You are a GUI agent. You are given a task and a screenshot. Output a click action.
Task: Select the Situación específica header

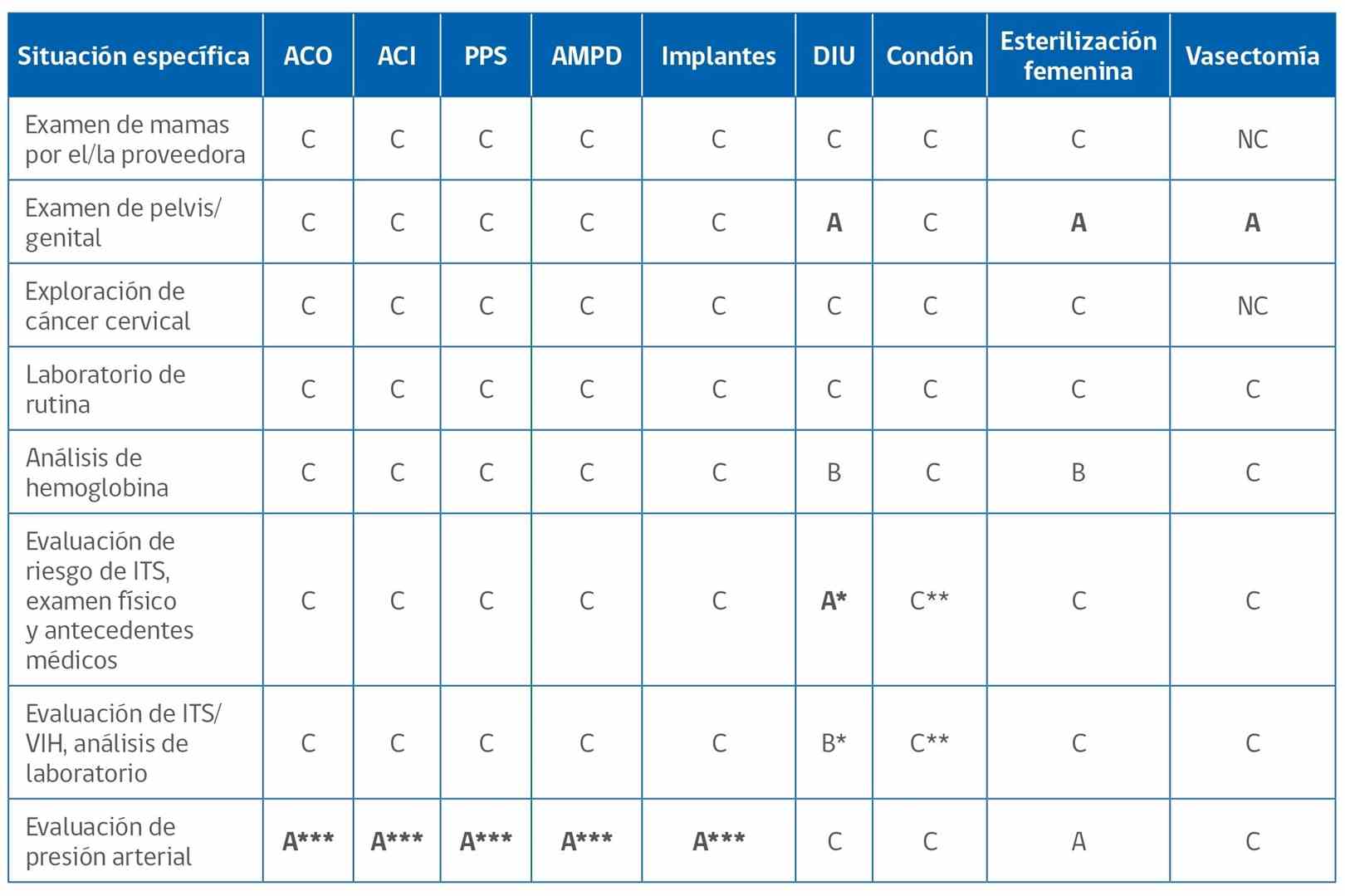pos(134,56)
